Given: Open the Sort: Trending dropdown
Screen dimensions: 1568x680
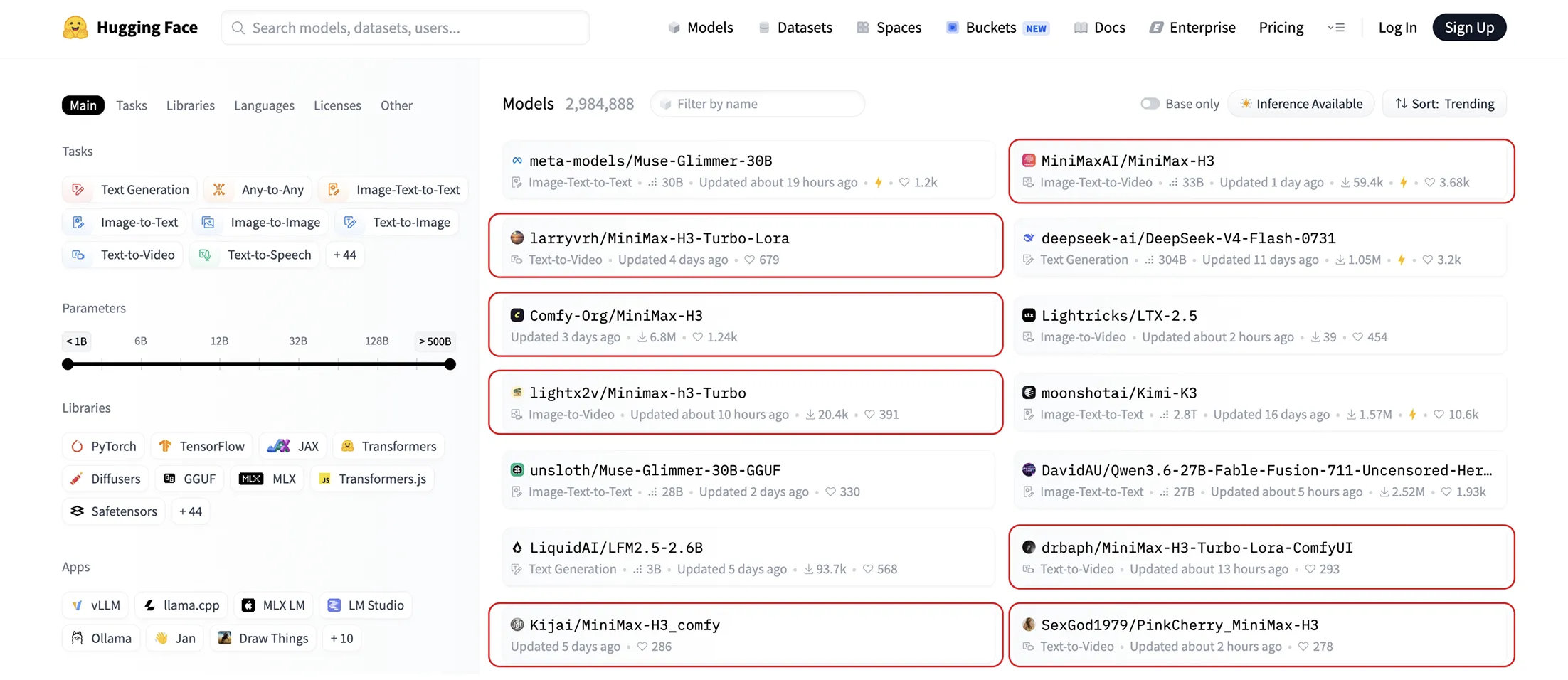Looking at the screenshot, I should 1444,104.
